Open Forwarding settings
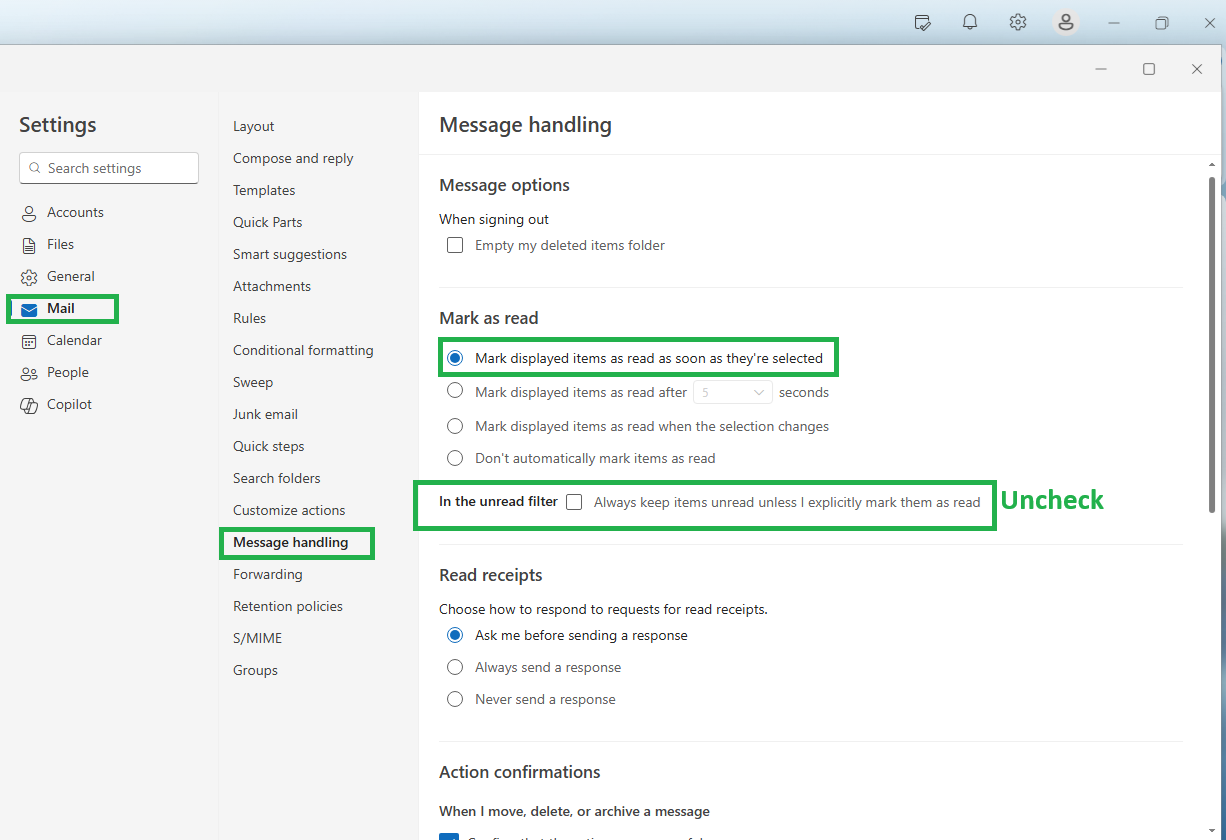The width and height of the screenshot is (1226, 840). point(267,574)
